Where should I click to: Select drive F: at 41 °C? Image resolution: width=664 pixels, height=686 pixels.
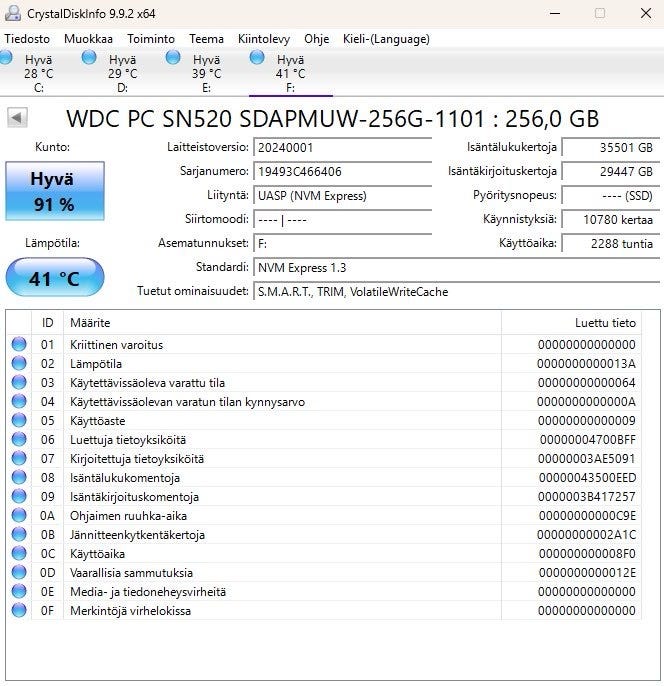(x=290, y=73)
